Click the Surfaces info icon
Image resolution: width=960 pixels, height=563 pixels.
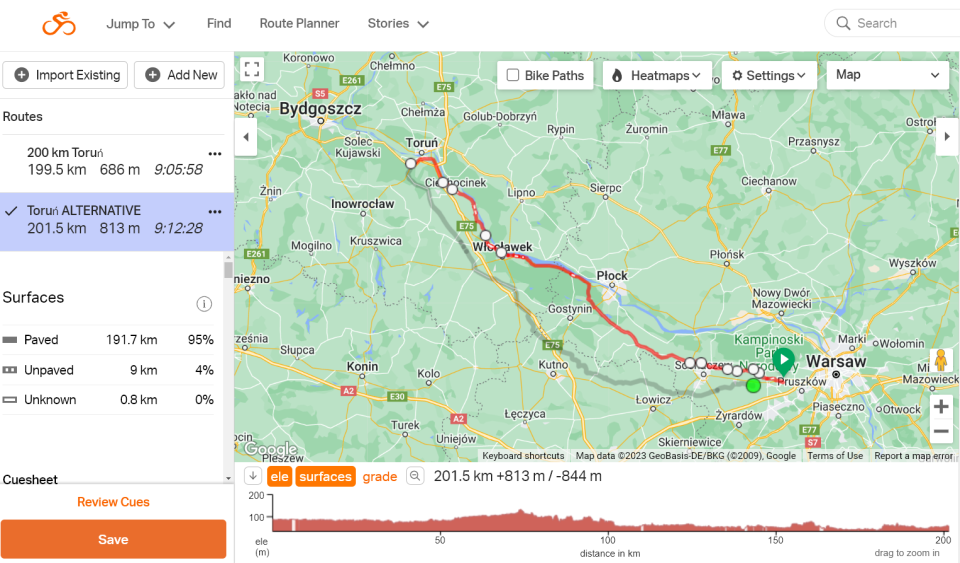[204, 304]
